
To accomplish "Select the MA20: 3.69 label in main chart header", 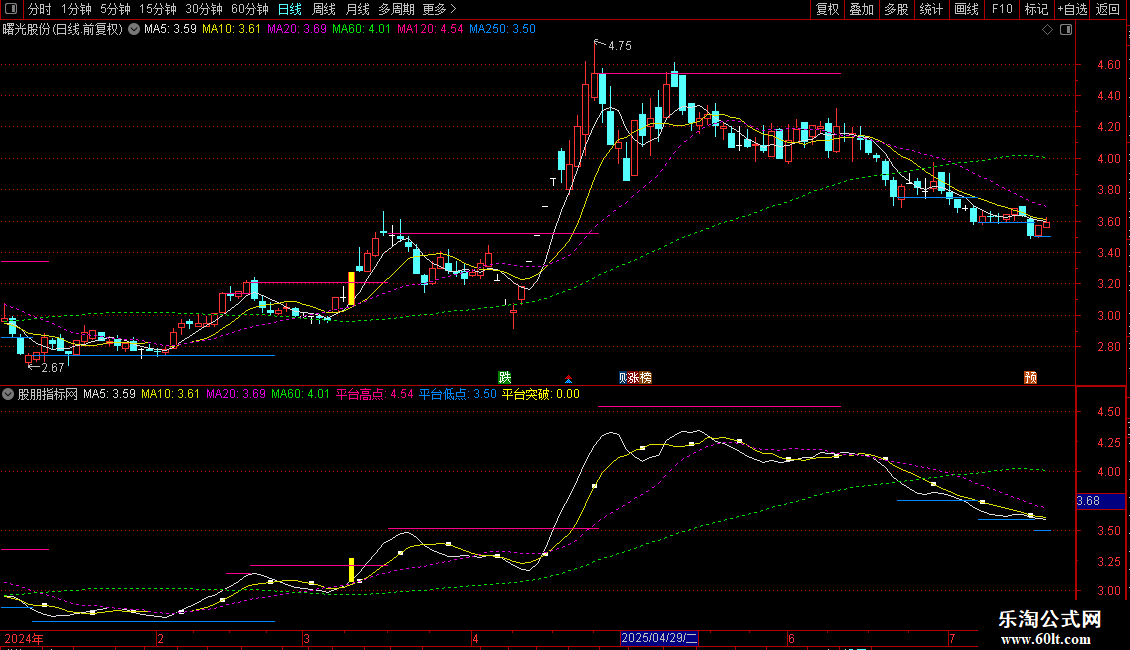I will point(297,30).
